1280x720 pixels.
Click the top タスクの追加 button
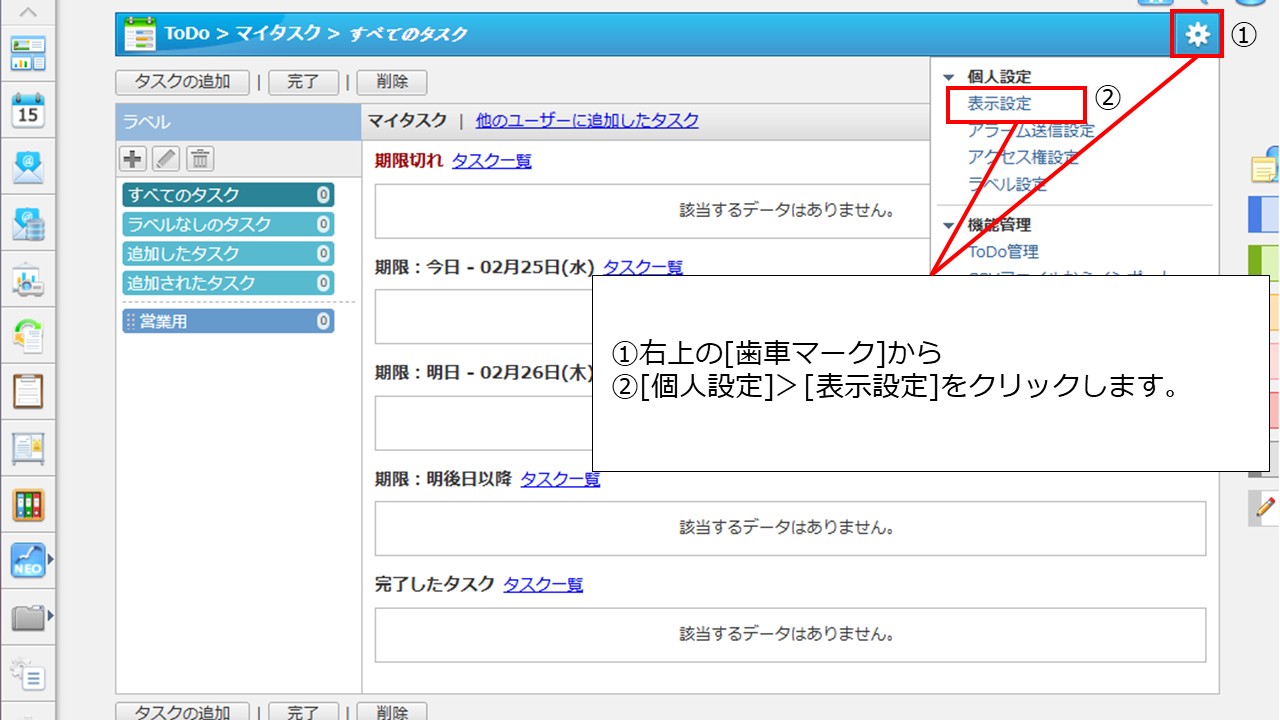(183, 82)
